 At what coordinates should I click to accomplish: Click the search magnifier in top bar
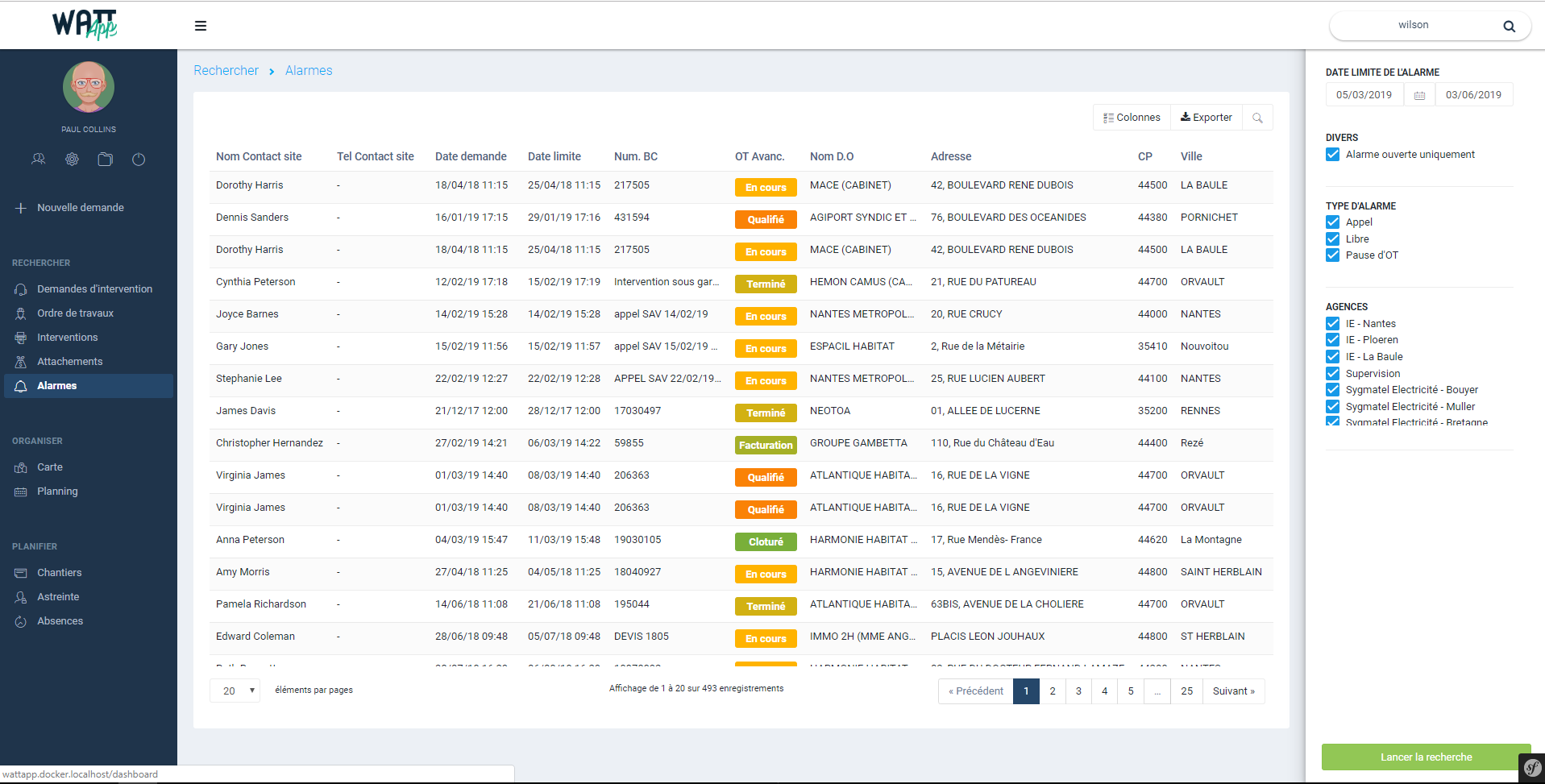coord(1509,26)
